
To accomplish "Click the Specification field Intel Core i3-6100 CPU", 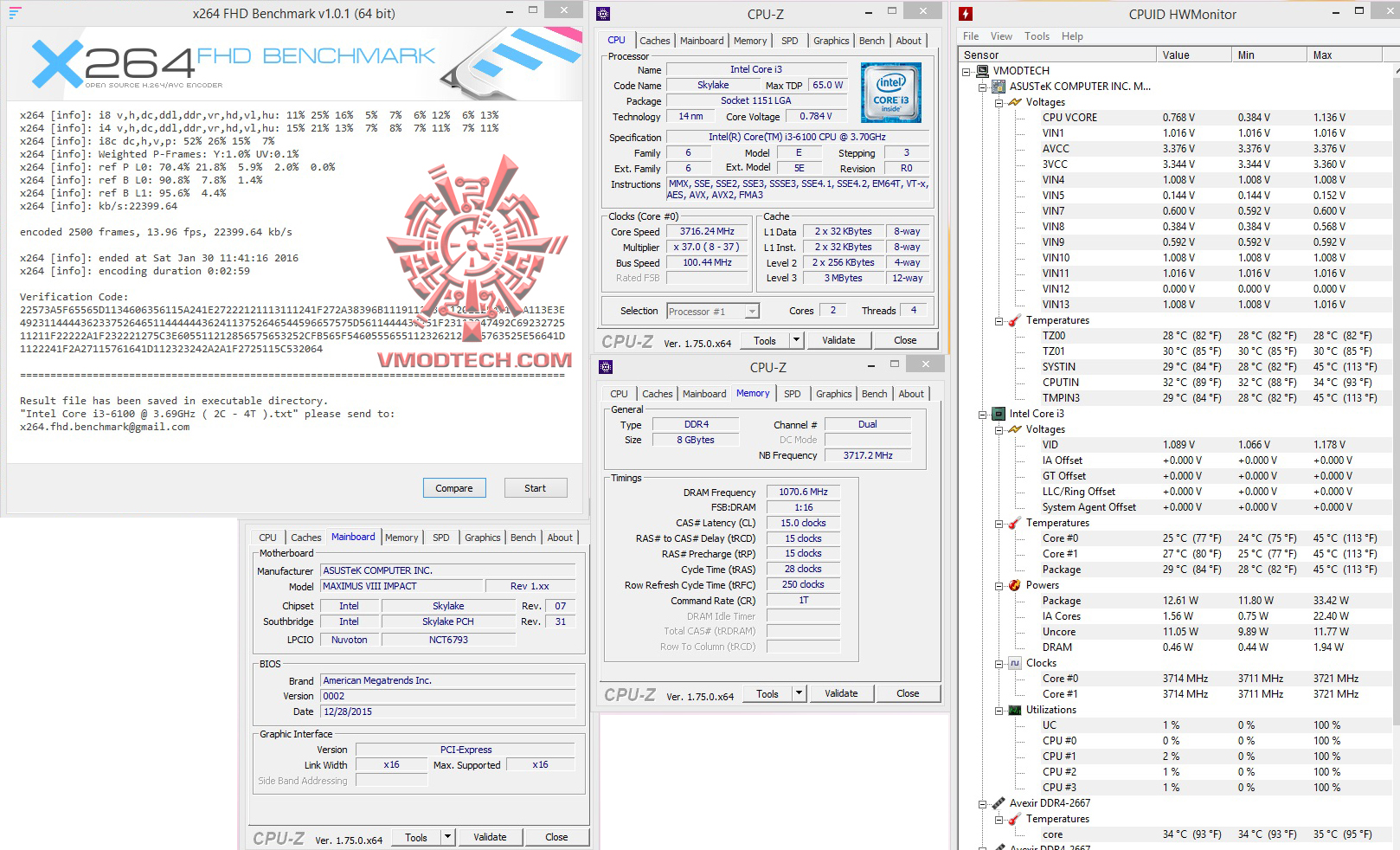I will 797,137.
